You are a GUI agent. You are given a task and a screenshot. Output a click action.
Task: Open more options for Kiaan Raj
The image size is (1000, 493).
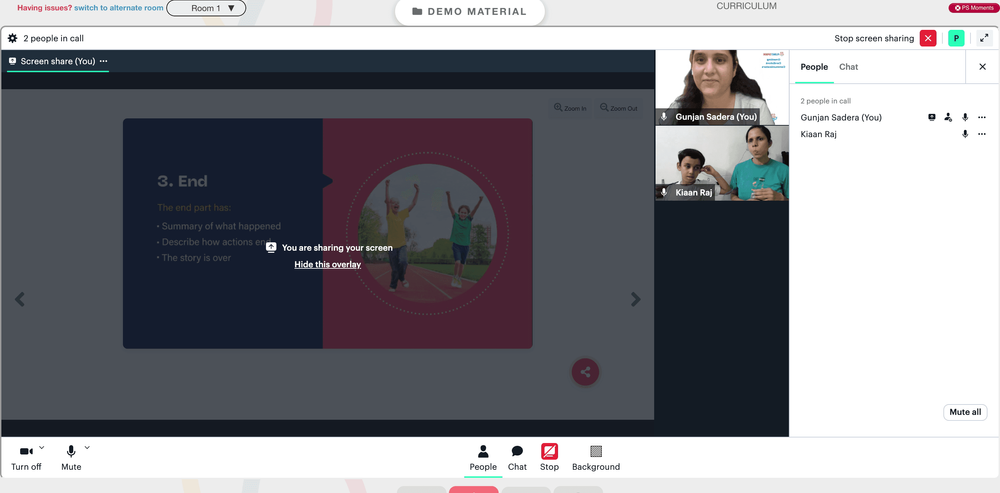tap(982, 134)
